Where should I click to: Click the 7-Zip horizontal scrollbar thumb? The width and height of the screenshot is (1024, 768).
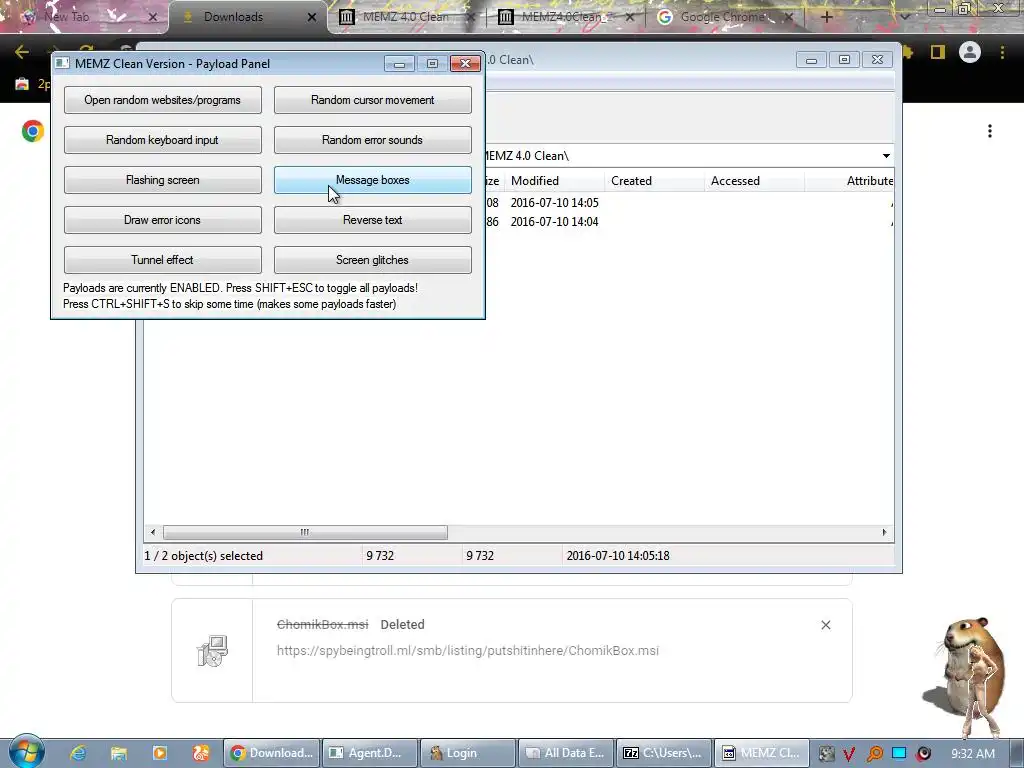[305, 532]
